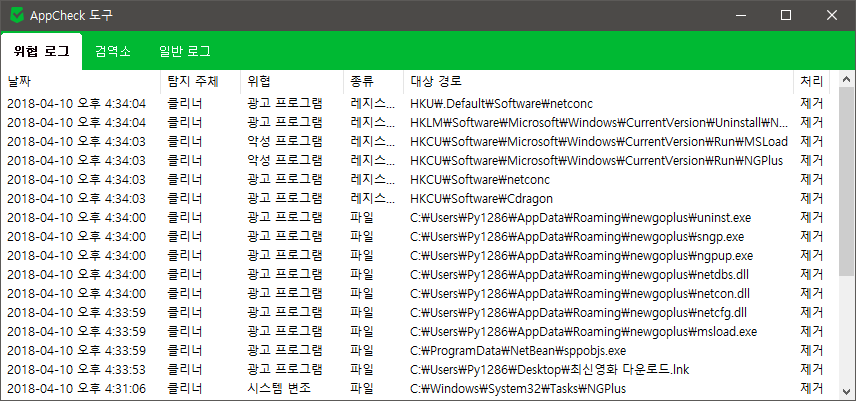This screenshot has height=401, width=856.
Task: Click 제거 in the Tasks\NGPlus row
Action: point(811,388)
